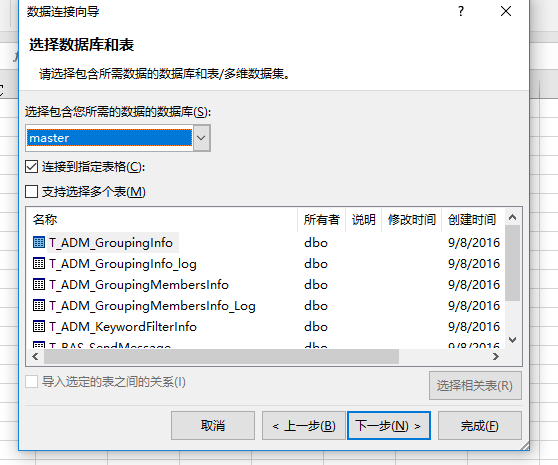Click the 取消 cancel button
Screen dimensions: 558x465
213,426
